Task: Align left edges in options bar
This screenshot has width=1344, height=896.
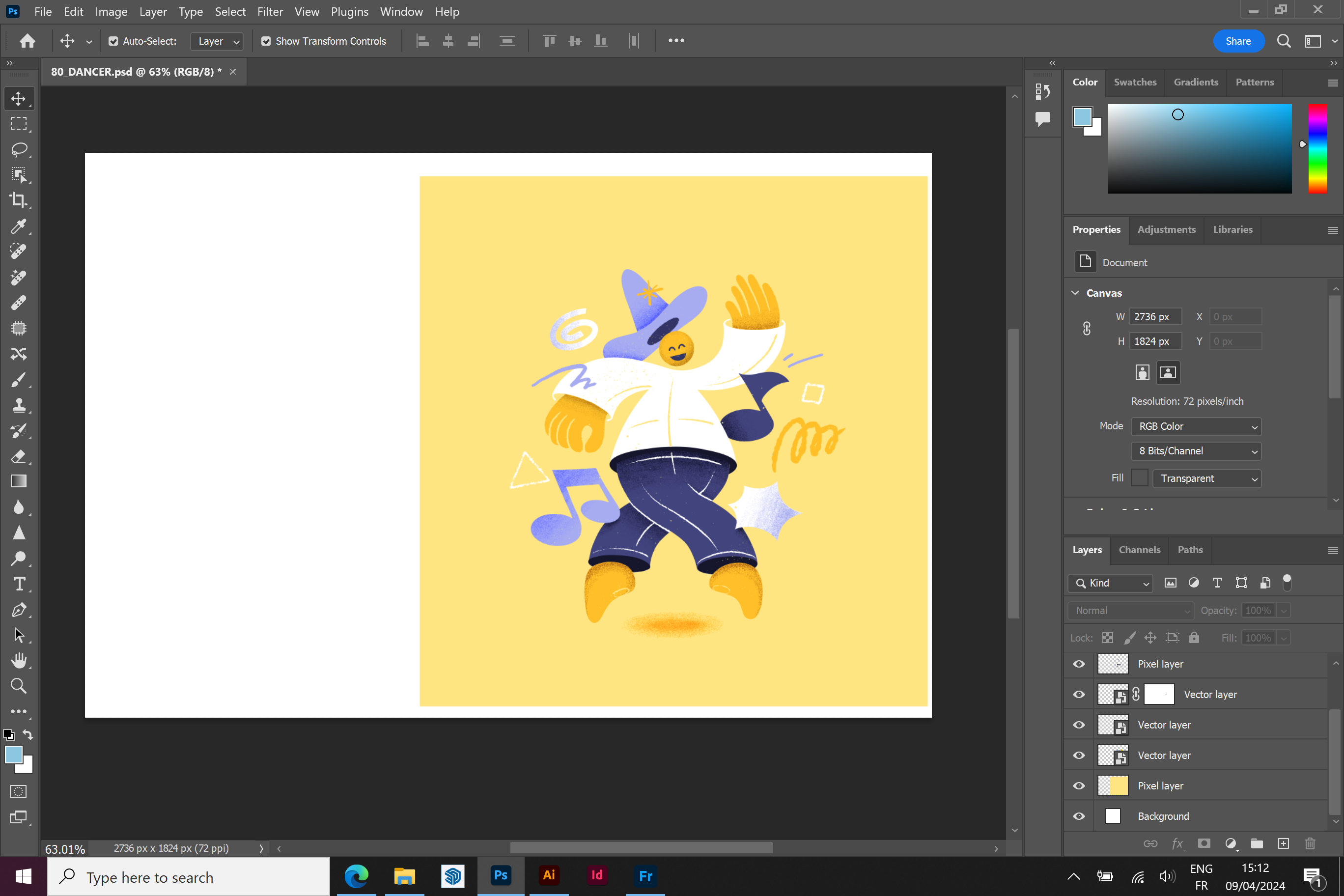Action: (x=422, y=41)
